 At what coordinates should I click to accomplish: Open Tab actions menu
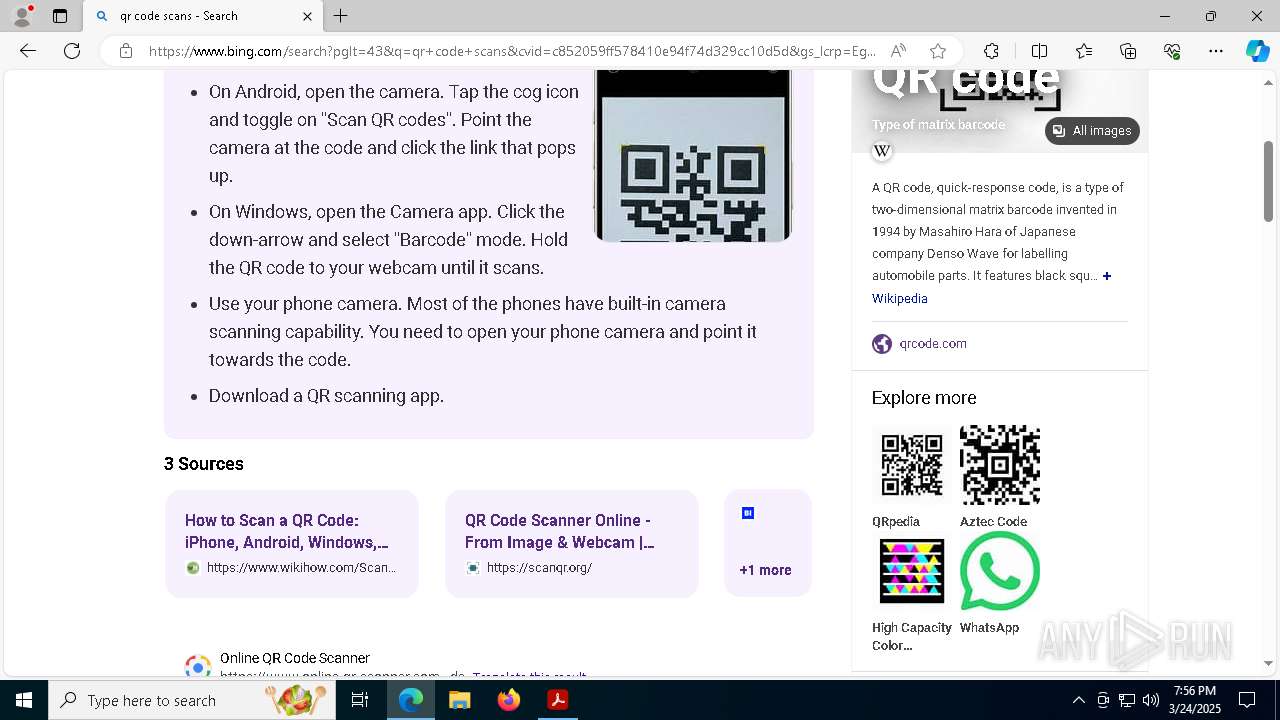point(60,16)
